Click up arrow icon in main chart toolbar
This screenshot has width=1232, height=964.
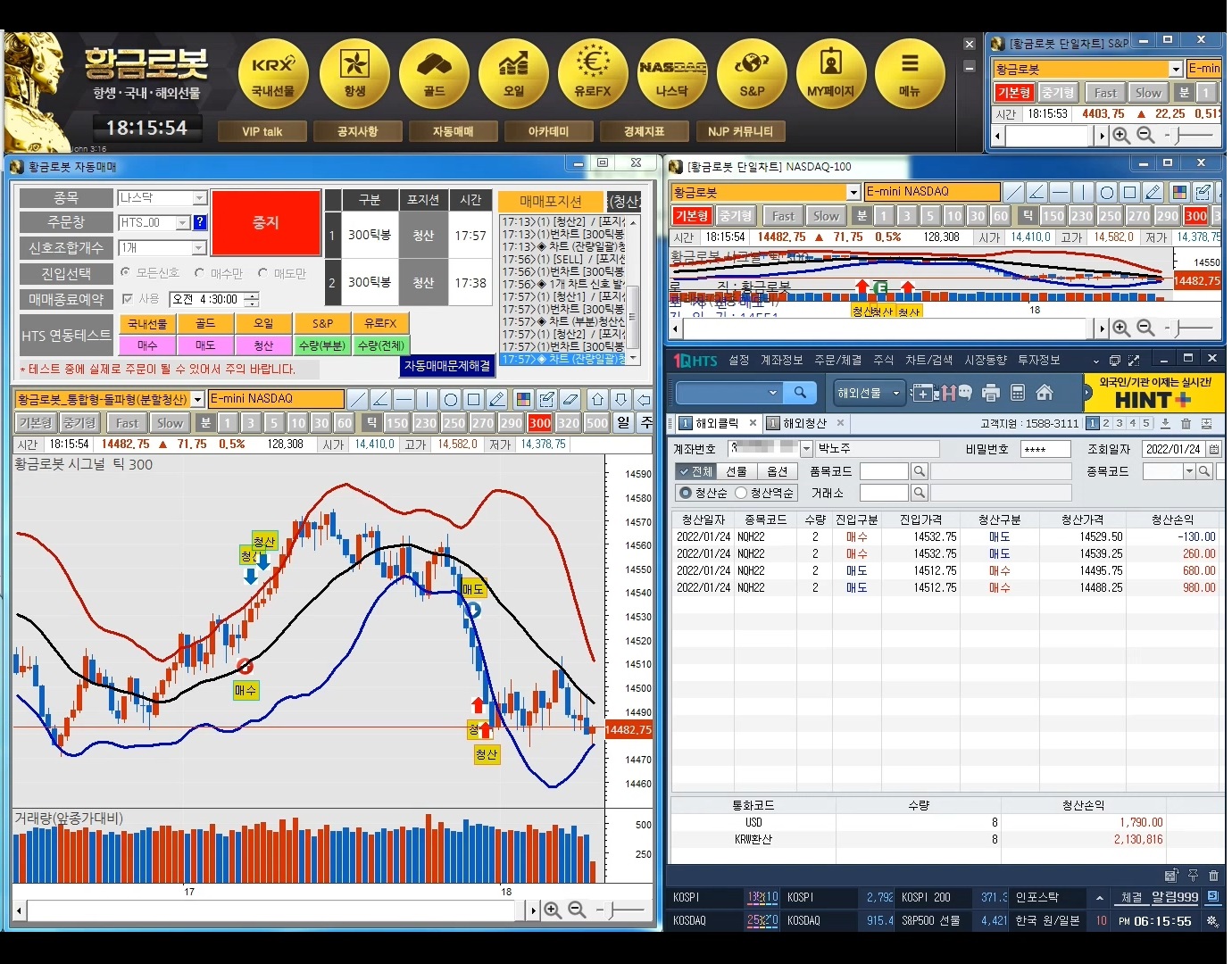point(597,399)
